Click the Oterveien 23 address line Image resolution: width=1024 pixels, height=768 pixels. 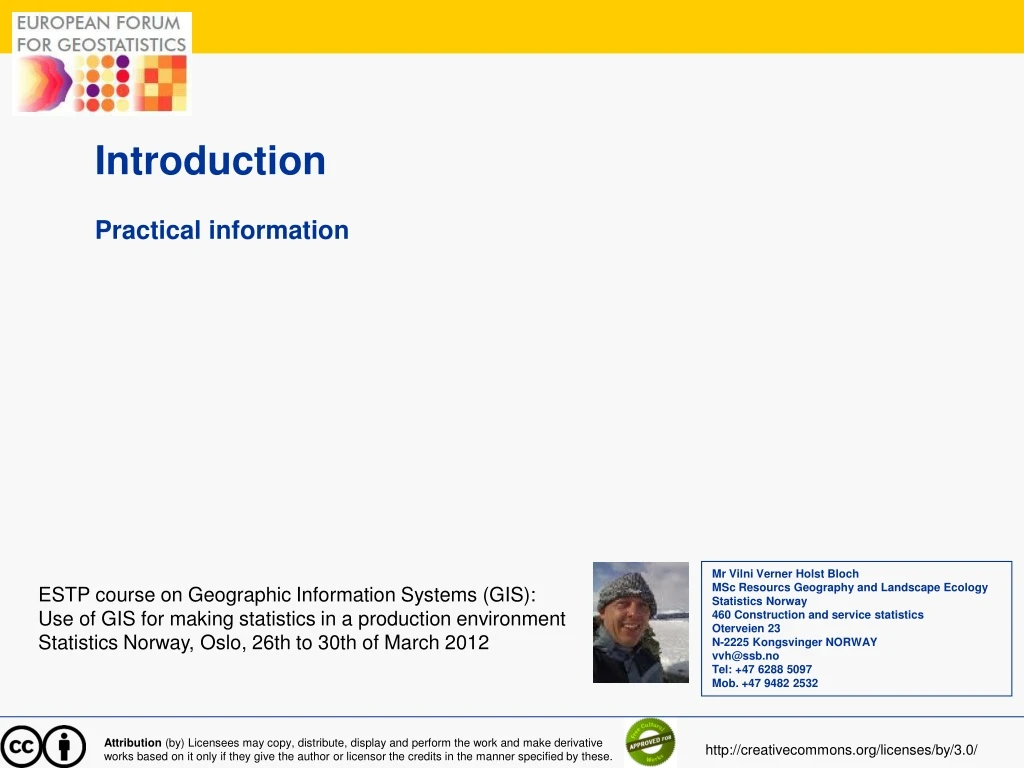[x=745, y=628]
